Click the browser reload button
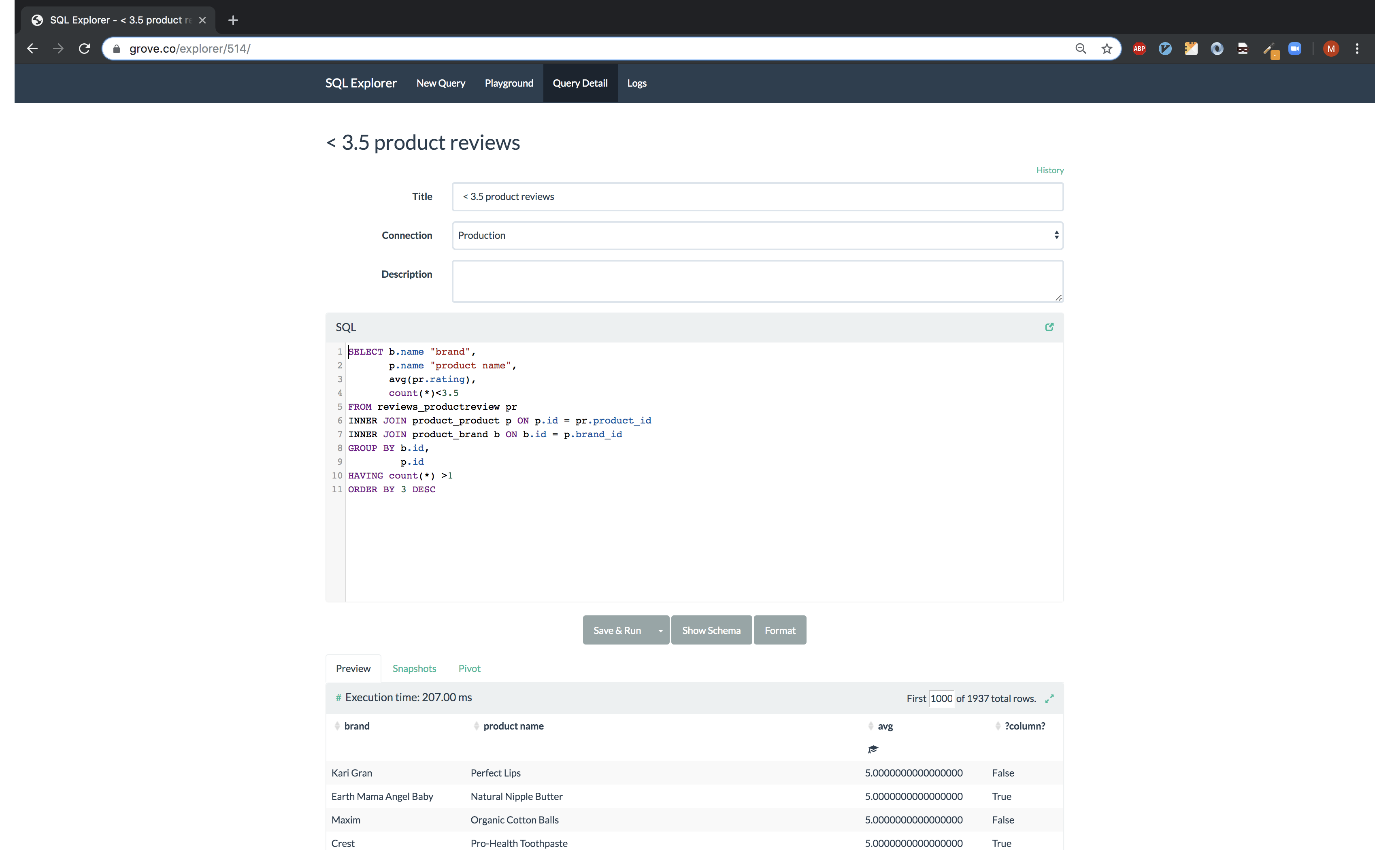Viewport: 1375px width, 868px height. (85, 49)
